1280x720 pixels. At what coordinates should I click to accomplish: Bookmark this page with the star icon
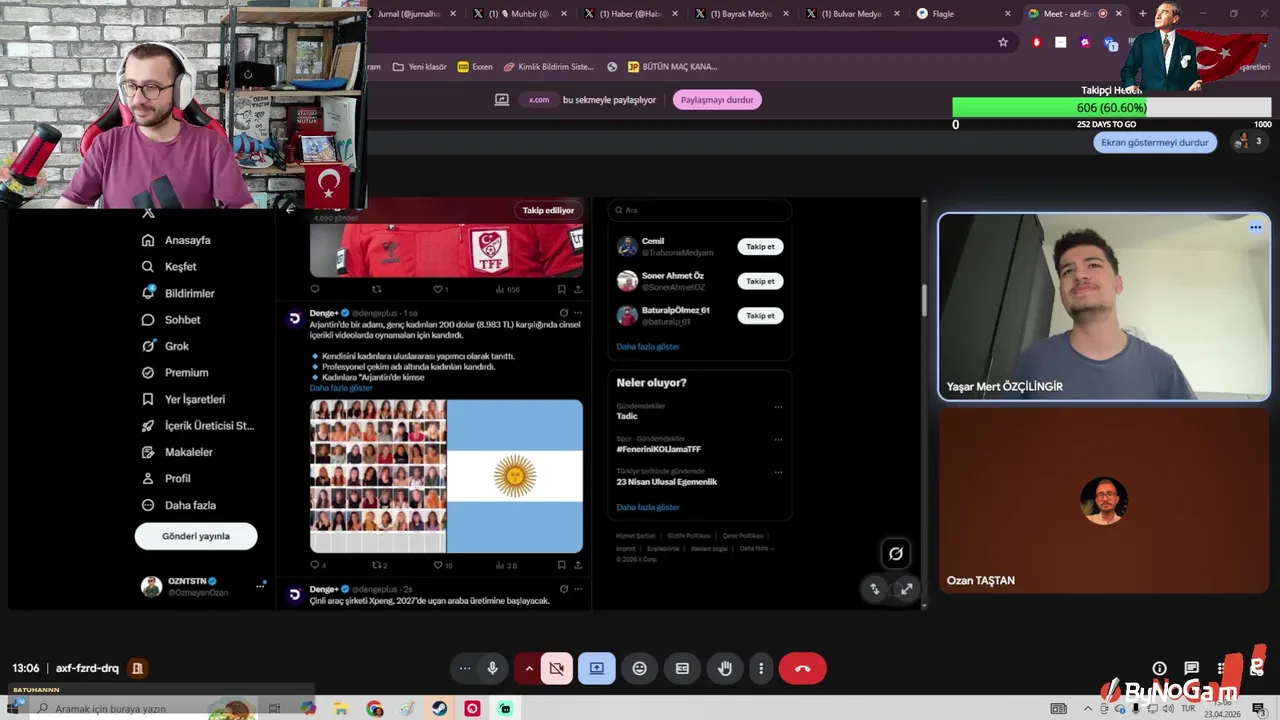1003,42
